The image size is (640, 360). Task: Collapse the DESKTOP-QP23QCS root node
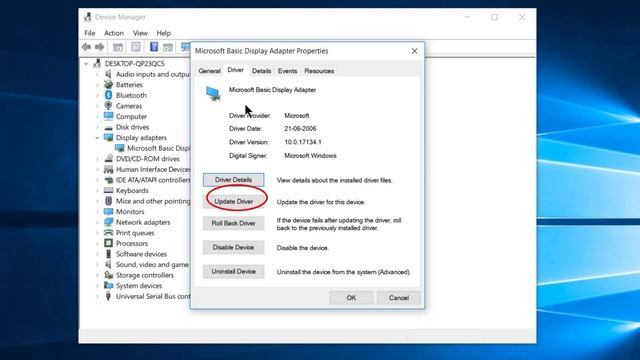pyautogui.click(x=86, y=64)
